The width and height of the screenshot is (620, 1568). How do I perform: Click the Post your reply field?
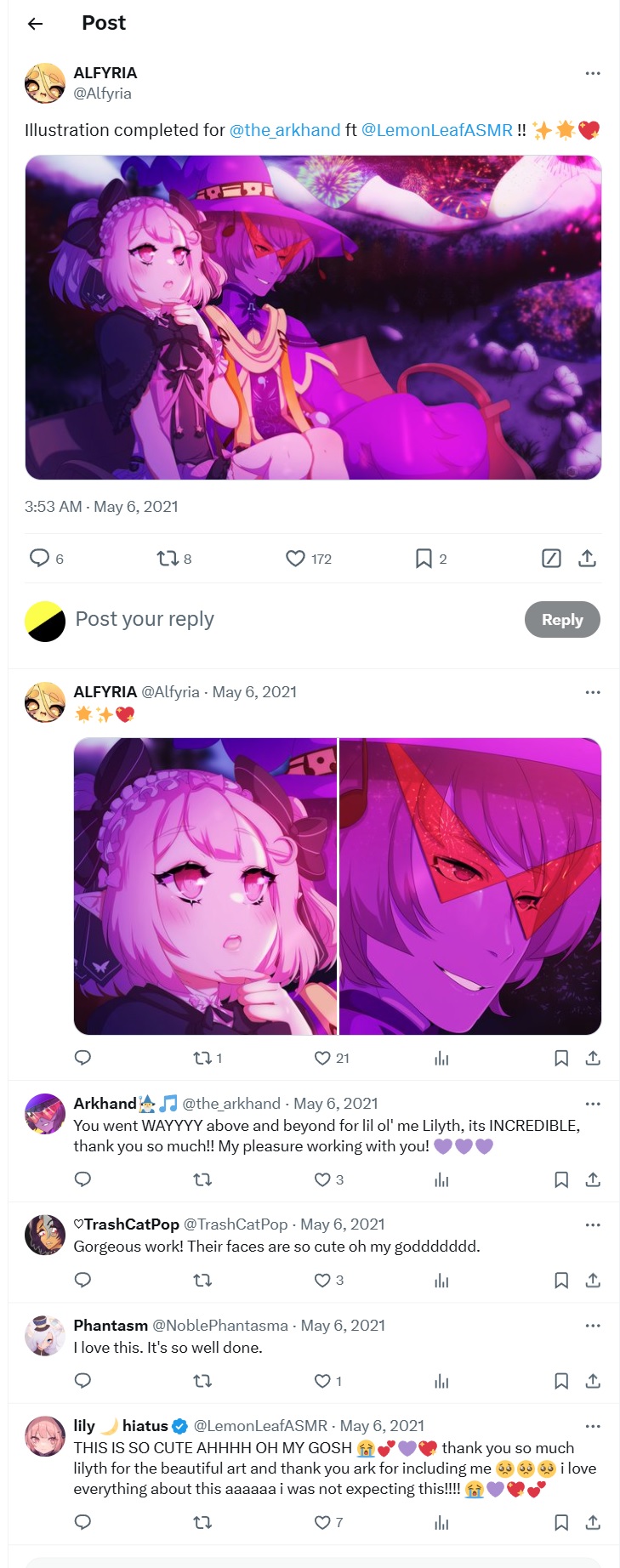[x=289, y=619]
